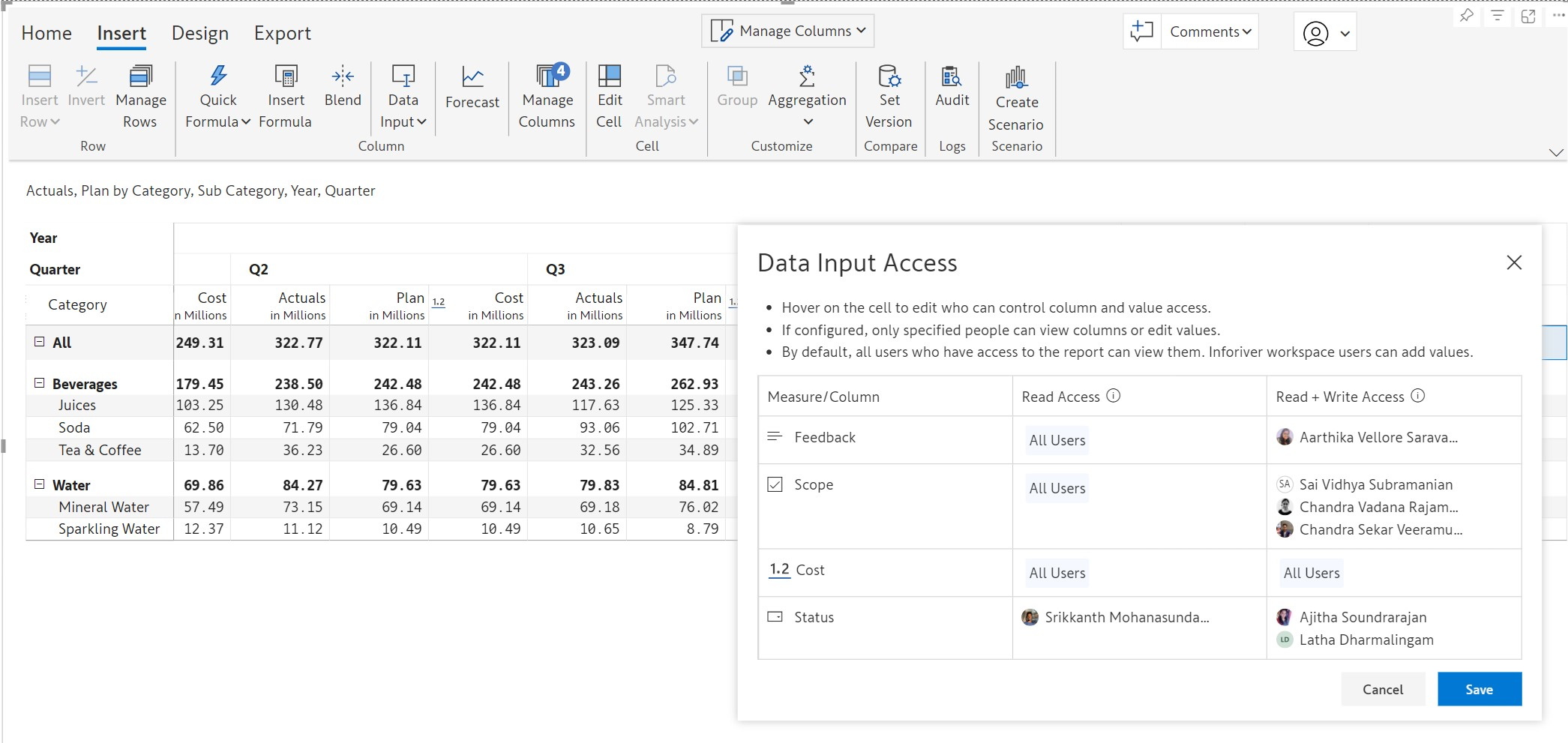
Task: Cancel the Data Input Access dialog
Action: click(x=1382, y=689)
